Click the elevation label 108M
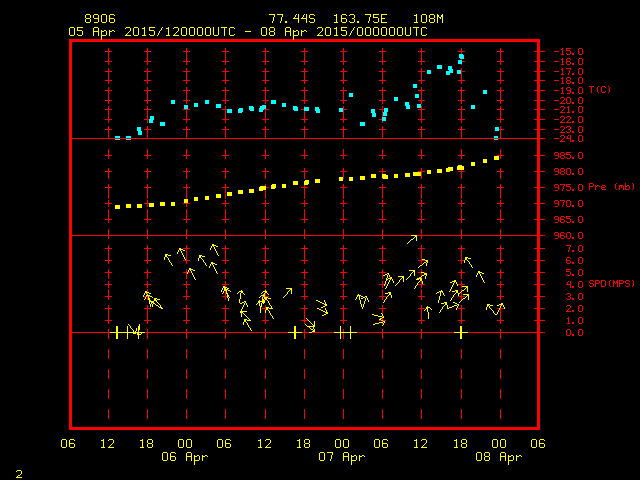 point(428,19)
